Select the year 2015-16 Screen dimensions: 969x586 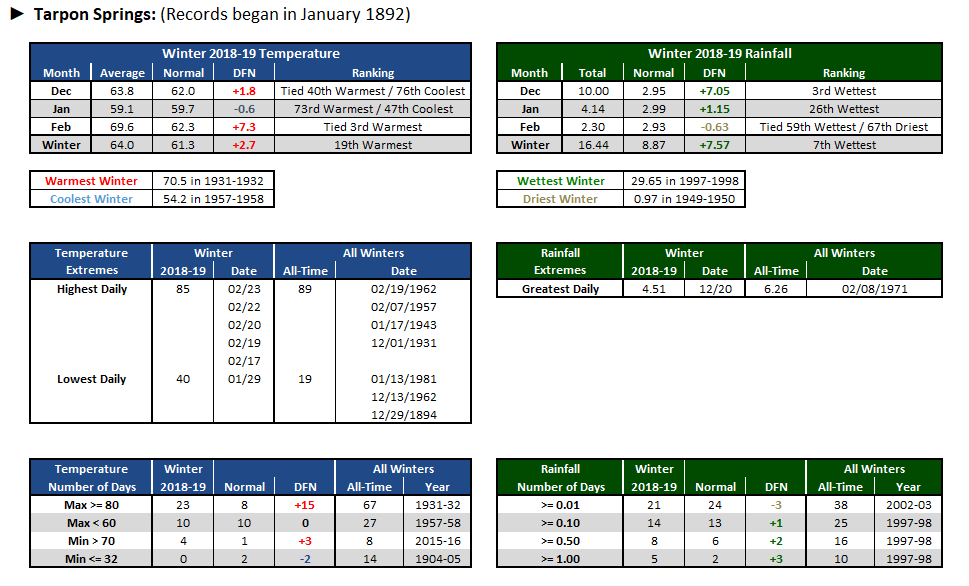coord(438,541)
